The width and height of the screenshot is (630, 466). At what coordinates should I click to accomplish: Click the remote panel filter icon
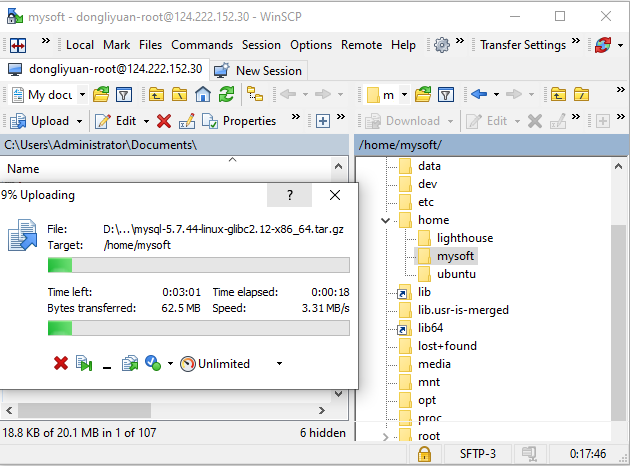(x=446, y=95)
